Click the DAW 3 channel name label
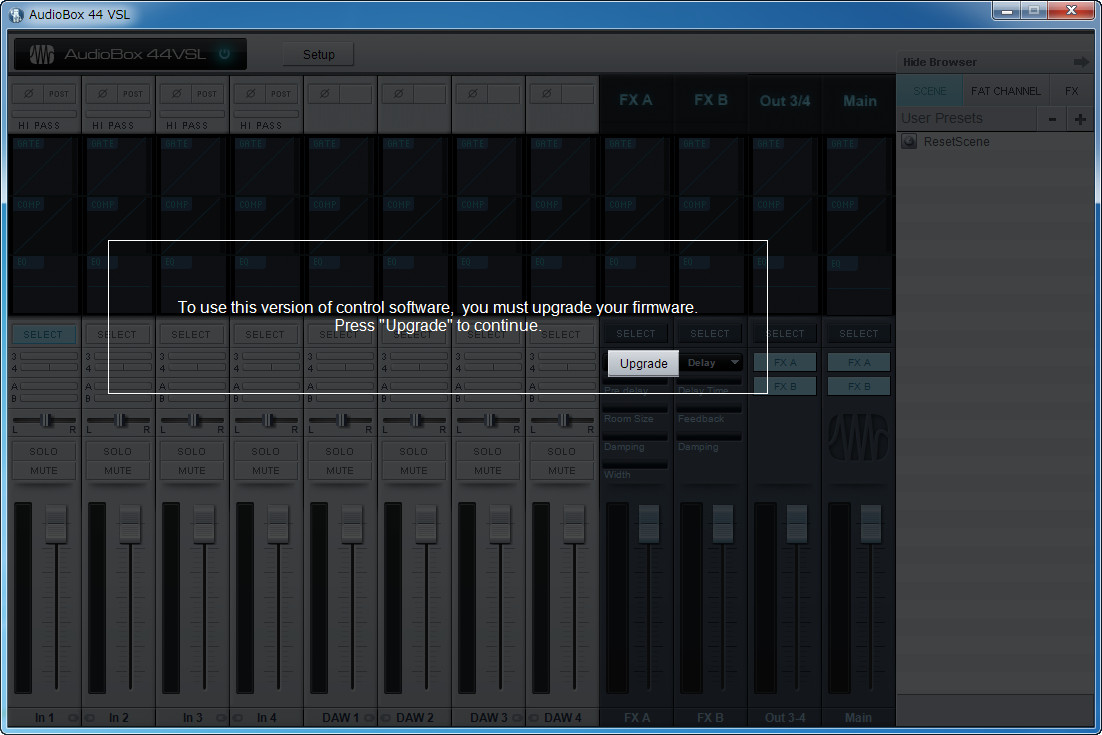The image size is (1102, 735). click(488, 717)
